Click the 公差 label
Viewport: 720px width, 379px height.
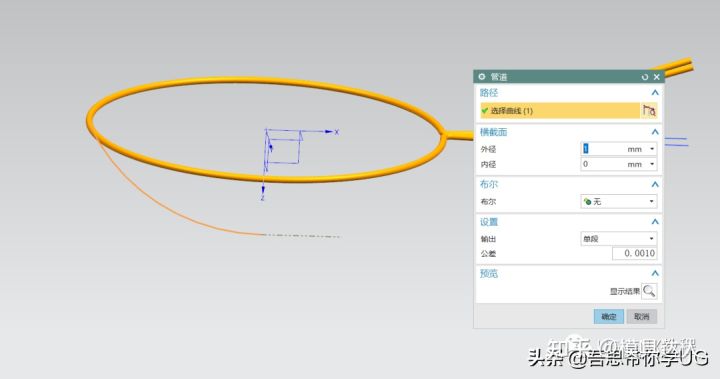[488, 254]
